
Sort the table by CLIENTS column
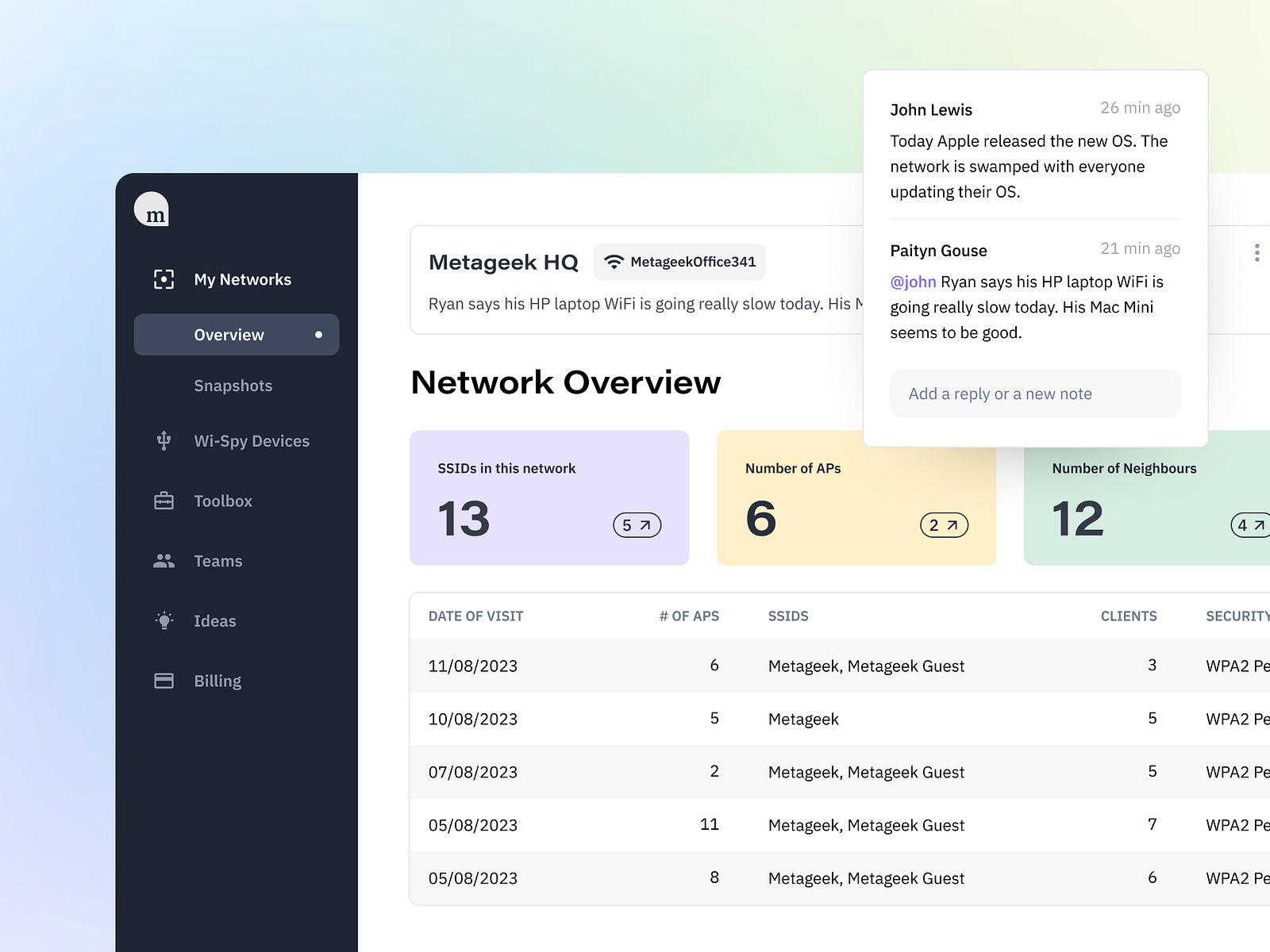1129,616
